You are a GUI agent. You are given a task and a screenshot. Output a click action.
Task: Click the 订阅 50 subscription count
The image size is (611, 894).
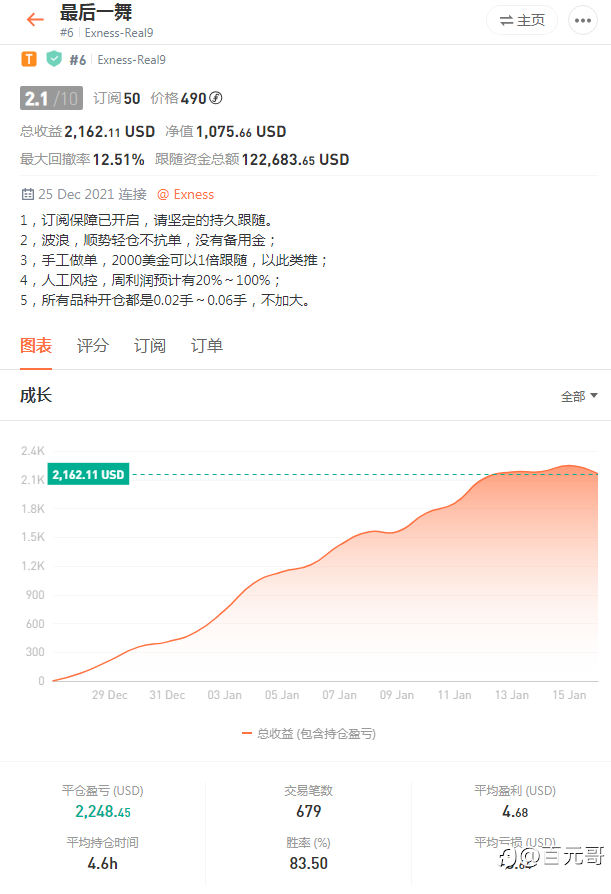(x=117, y=99)
